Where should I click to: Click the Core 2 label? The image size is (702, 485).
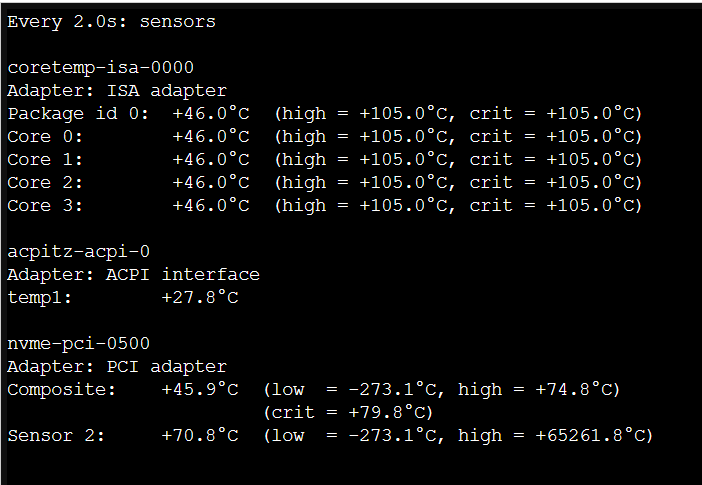click(x=45, y=182)
